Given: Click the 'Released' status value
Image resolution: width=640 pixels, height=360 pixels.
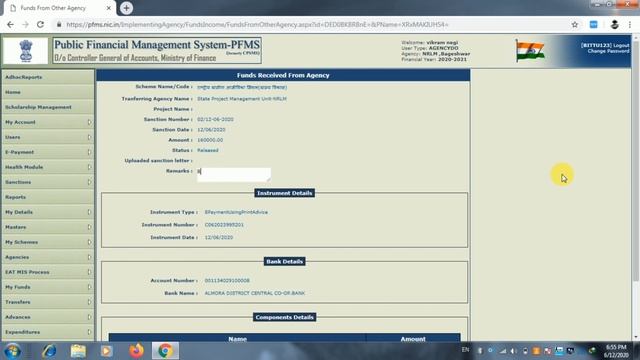Looking at the screenshot, I should [208, 150].
